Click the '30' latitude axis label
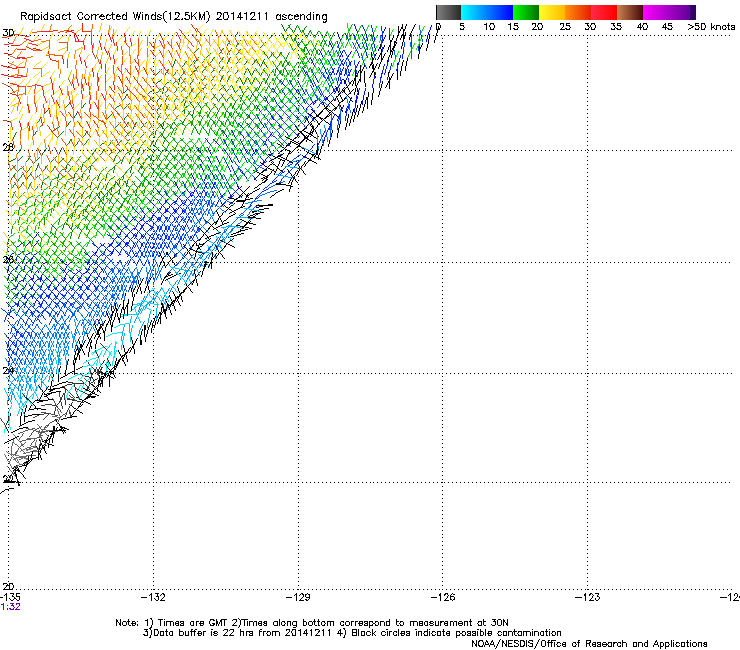 point(8,33)
